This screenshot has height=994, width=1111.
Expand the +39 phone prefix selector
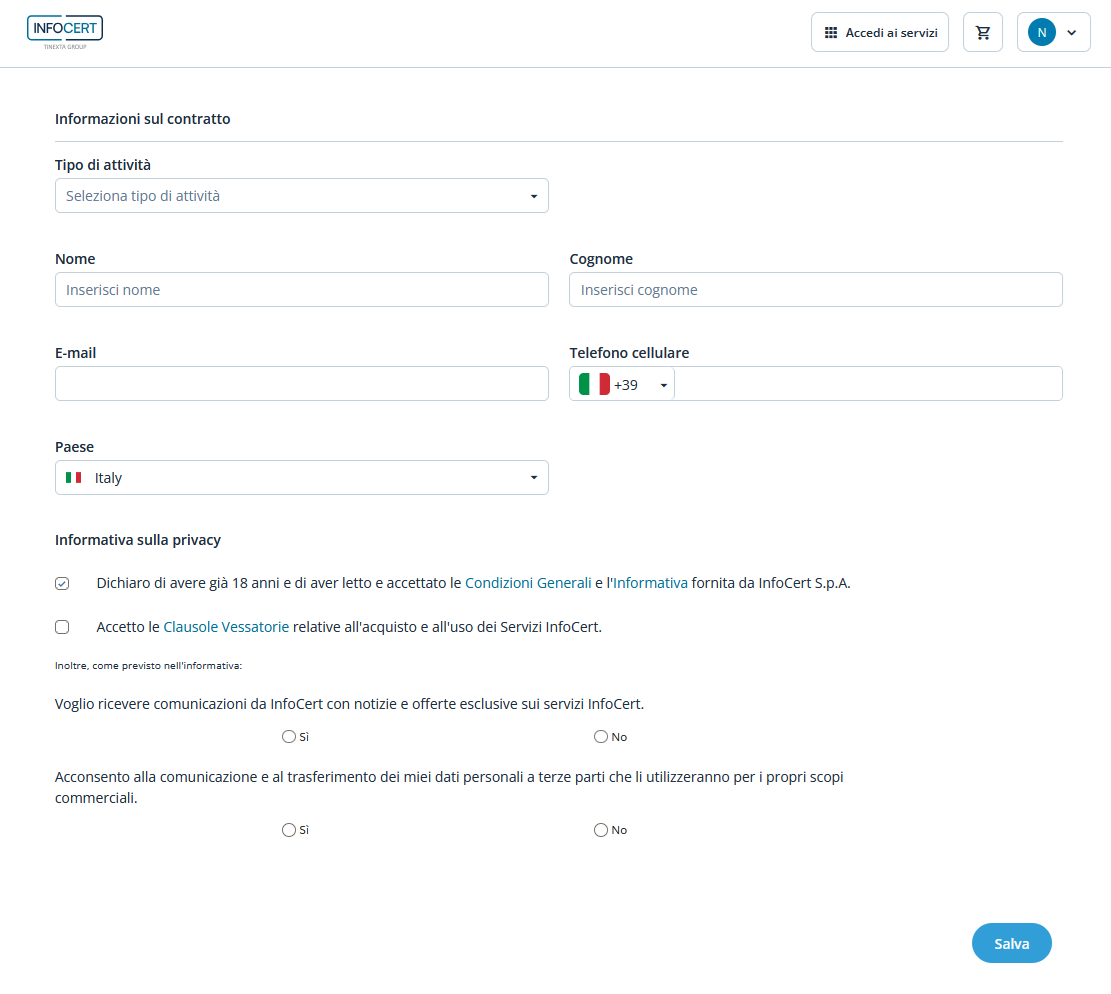tap(663, 385)
